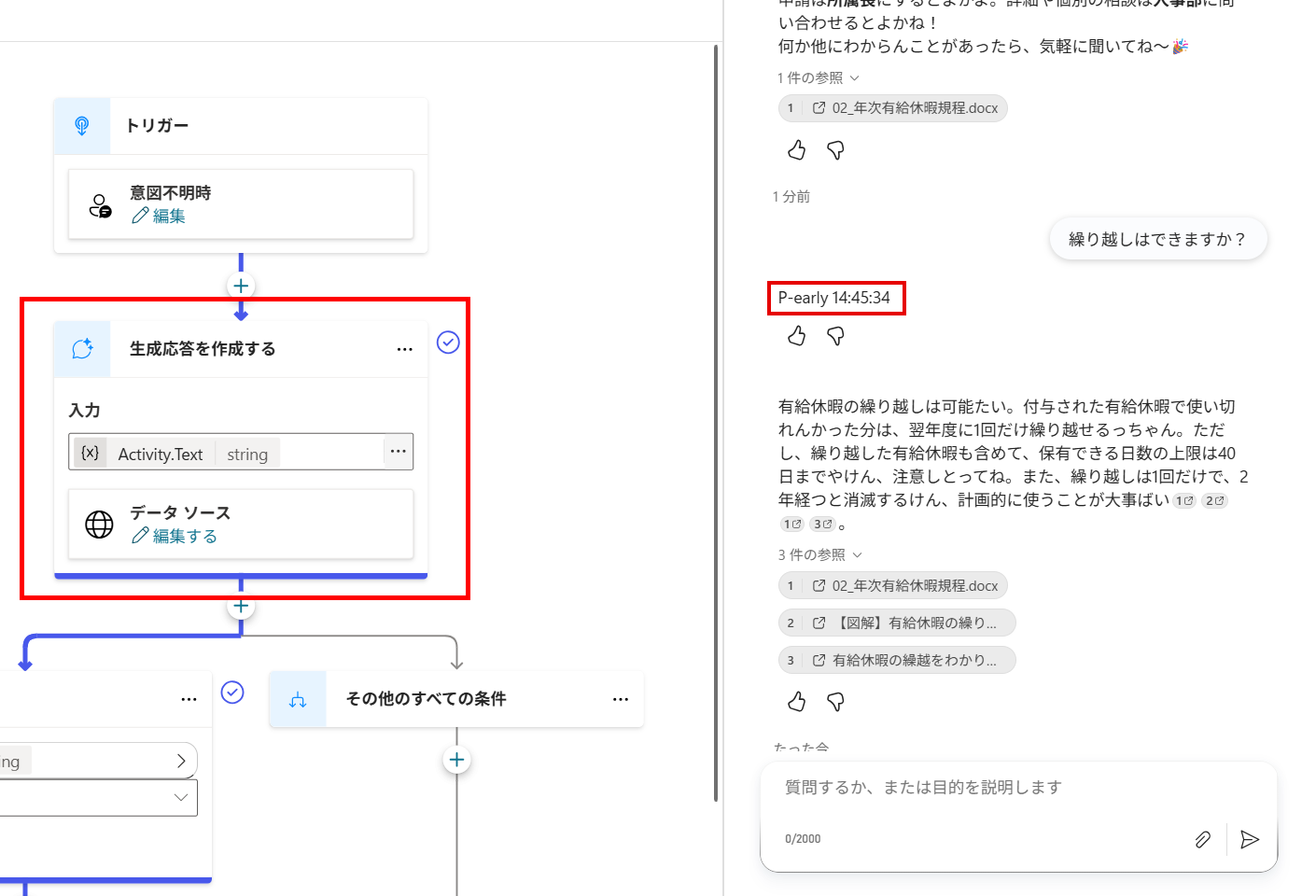Click the {x} variable icon of Activity.Text
This screenshot has height=896, width=1316.
(91, 453)
